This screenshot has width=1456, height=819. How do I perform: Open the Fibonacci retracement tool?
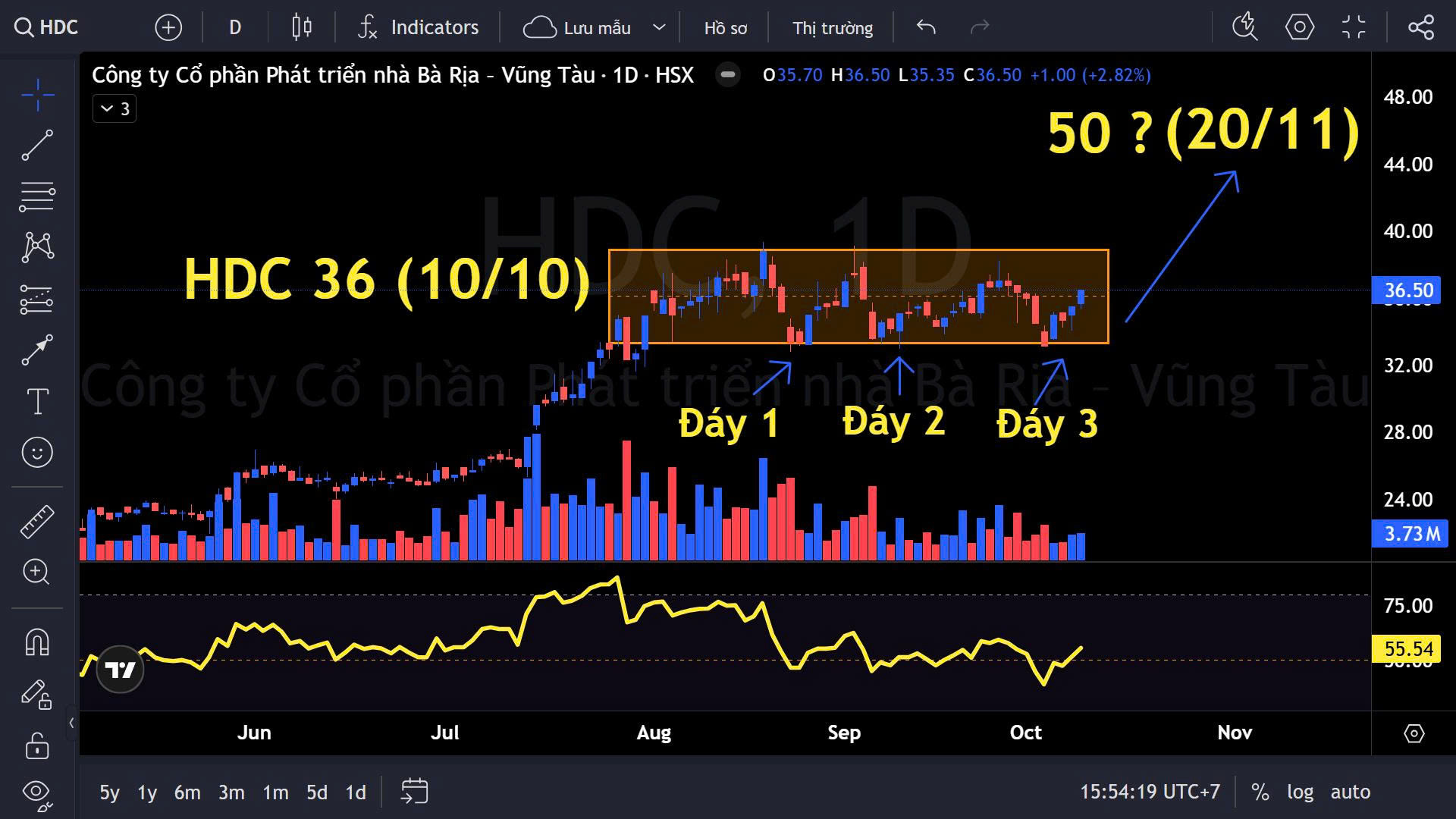pyautogui.click(x=37, y=196)
